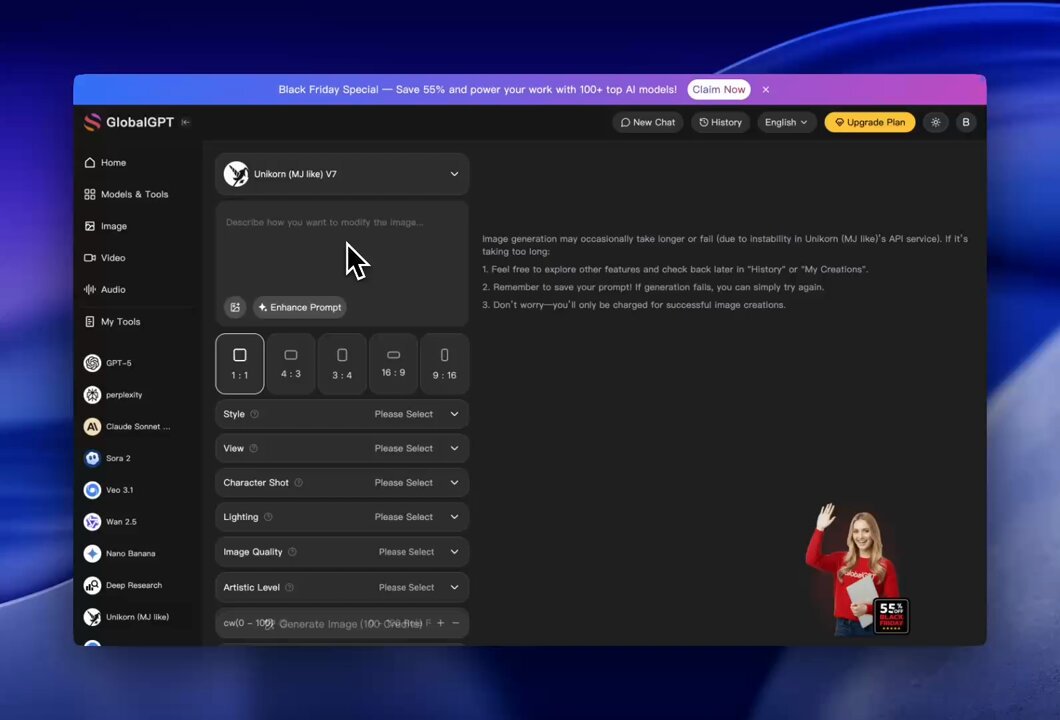This screenshot has width=1060, height=720.
Task: Open the Artistic Level dropdown
Action: pos(342,587)
